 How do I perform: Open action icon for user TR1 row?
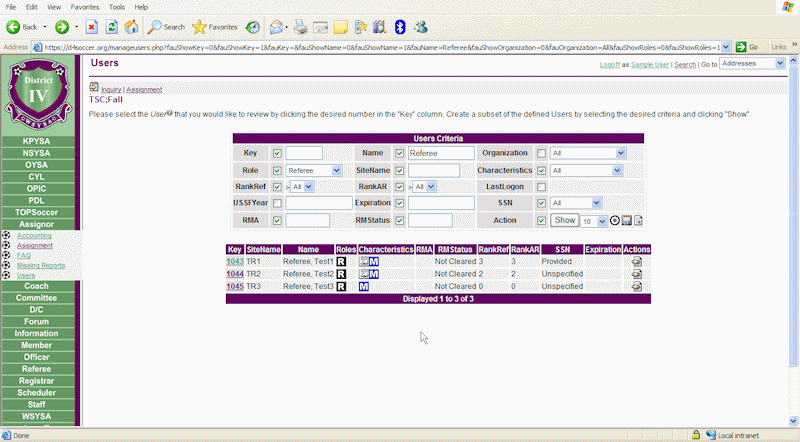coord(637,261)
